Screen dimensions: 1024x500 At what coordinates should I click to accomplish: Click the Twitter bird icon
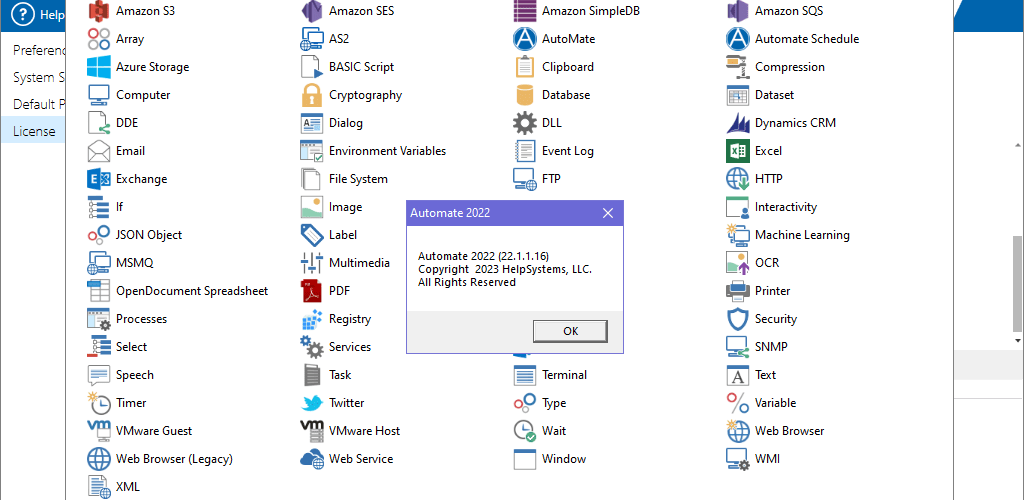312,403
